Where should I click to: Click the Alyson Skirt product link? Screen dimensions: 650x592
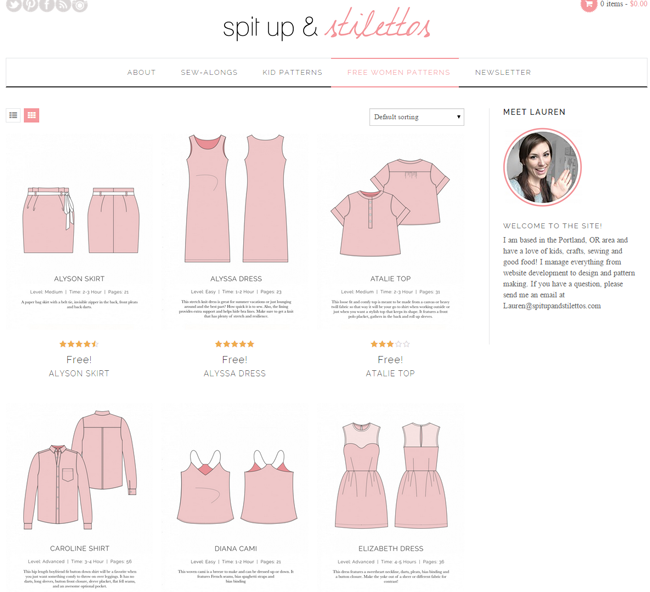point(79,374)
